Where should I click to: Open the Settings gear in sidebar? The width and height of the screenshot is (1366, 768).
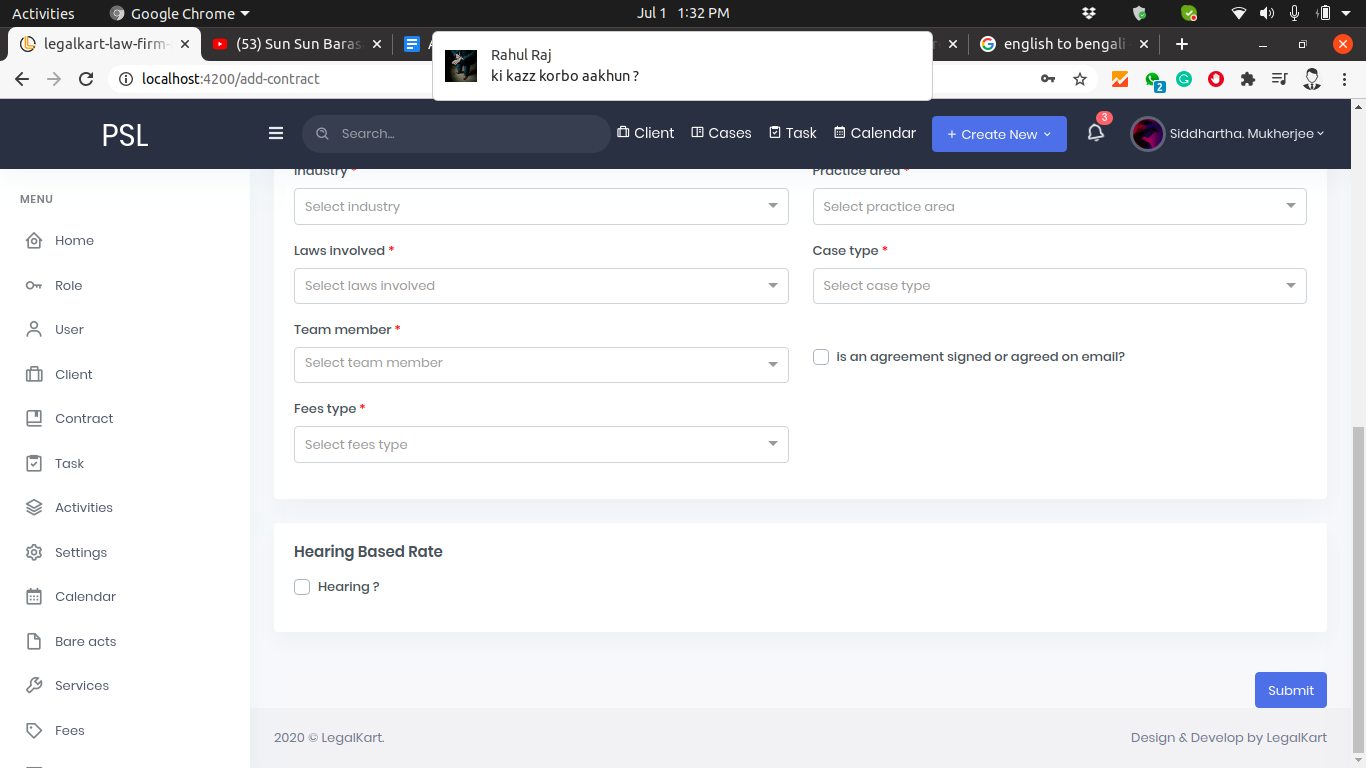pos(34,552)
